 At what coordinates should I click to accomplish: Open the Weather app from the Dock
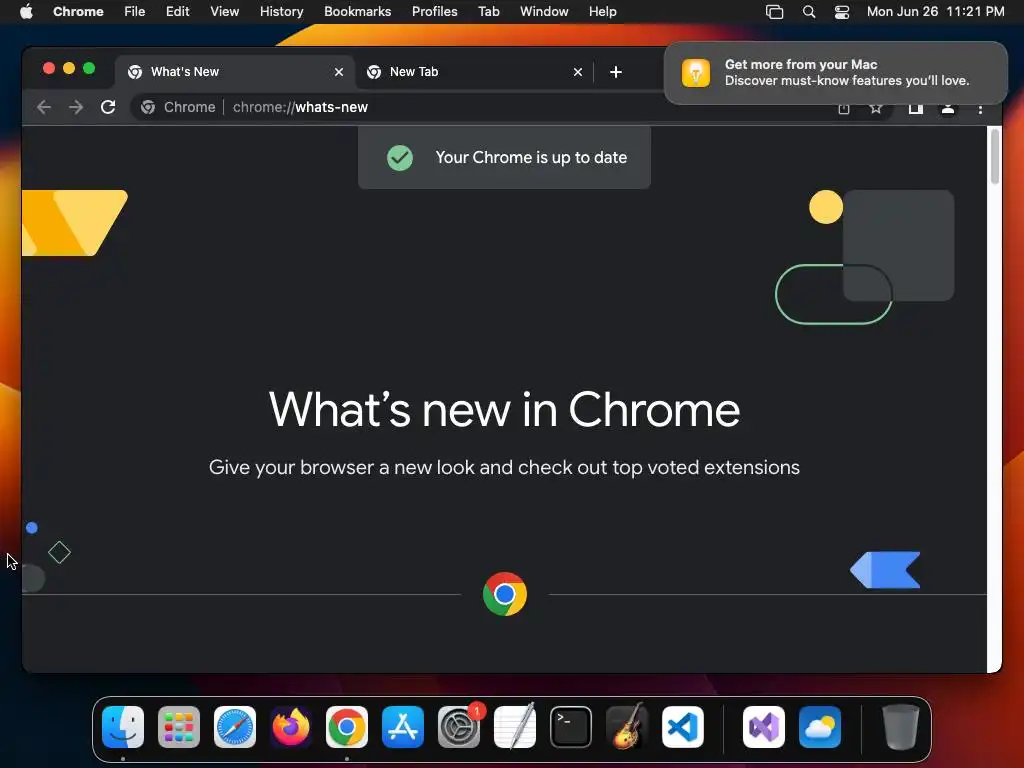[820, 727]
